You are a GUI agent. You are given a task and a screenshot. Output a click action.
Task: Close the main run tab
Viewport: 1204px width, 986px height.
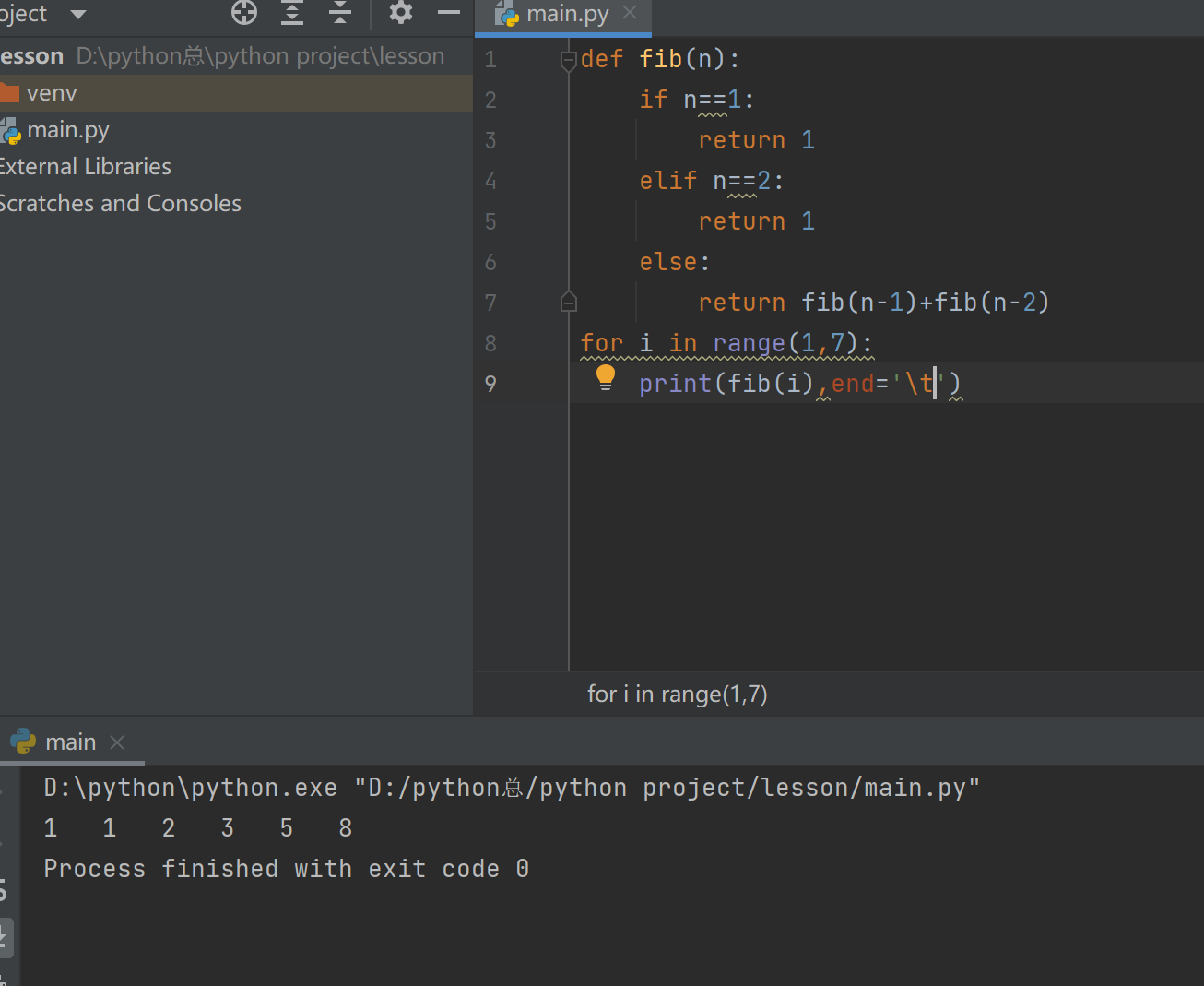point(117,742)
